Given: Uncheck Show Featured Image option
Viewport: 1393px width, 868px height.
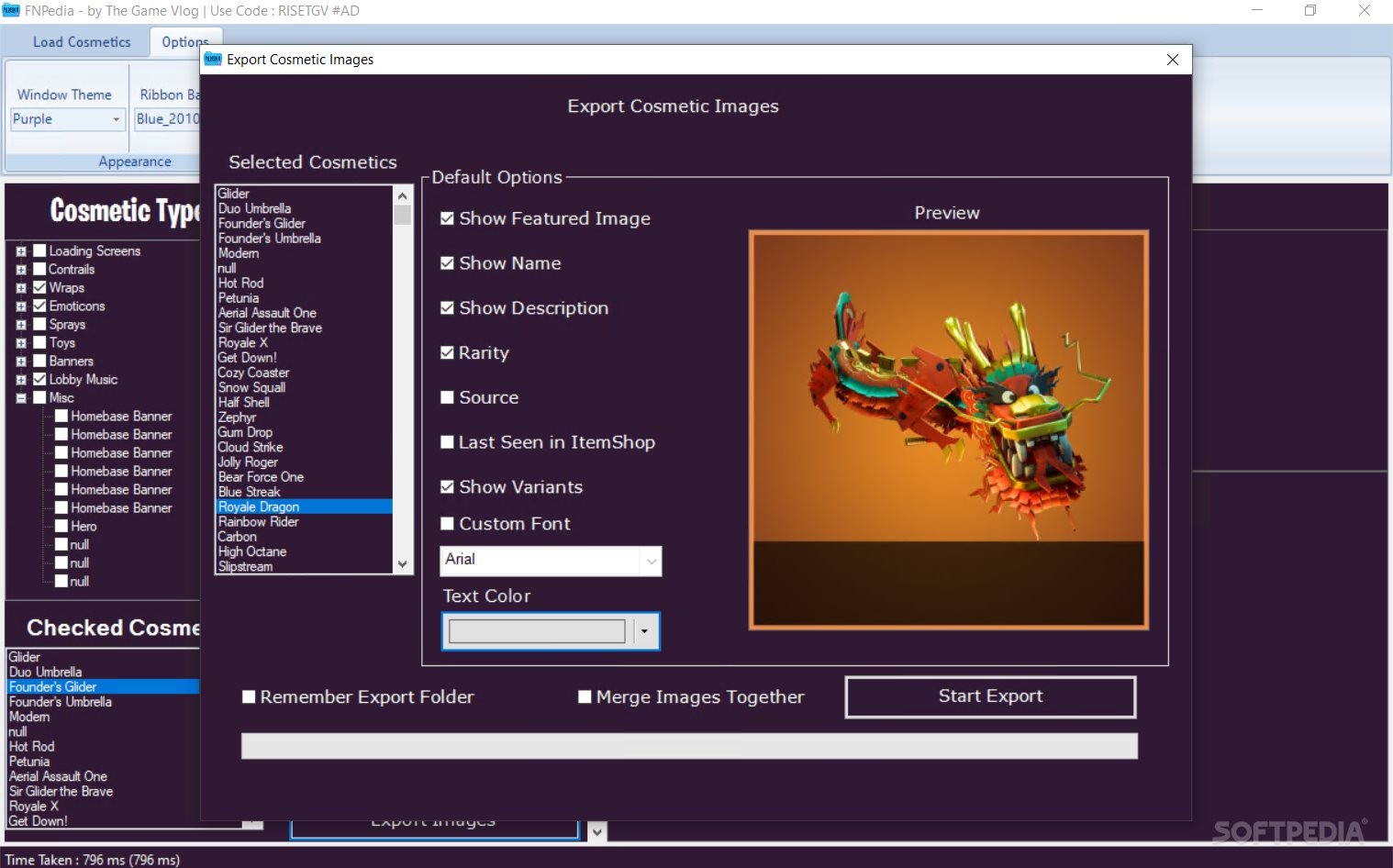Looking at the screenshot, I should (x=447, y=218).
